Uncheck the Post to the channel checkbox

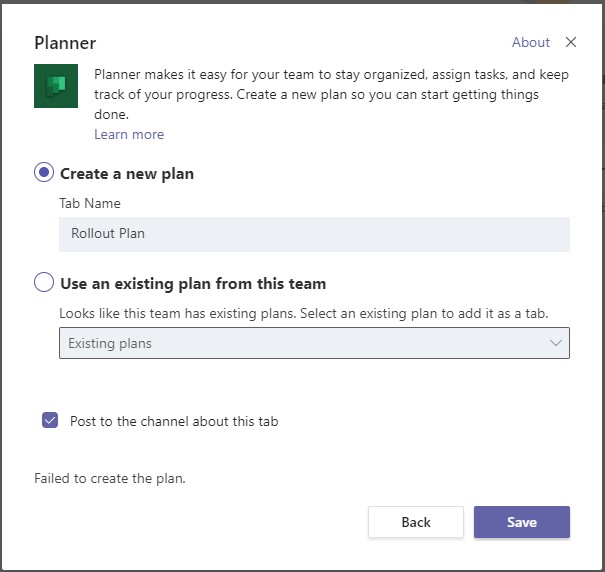(x=50, y=421)
